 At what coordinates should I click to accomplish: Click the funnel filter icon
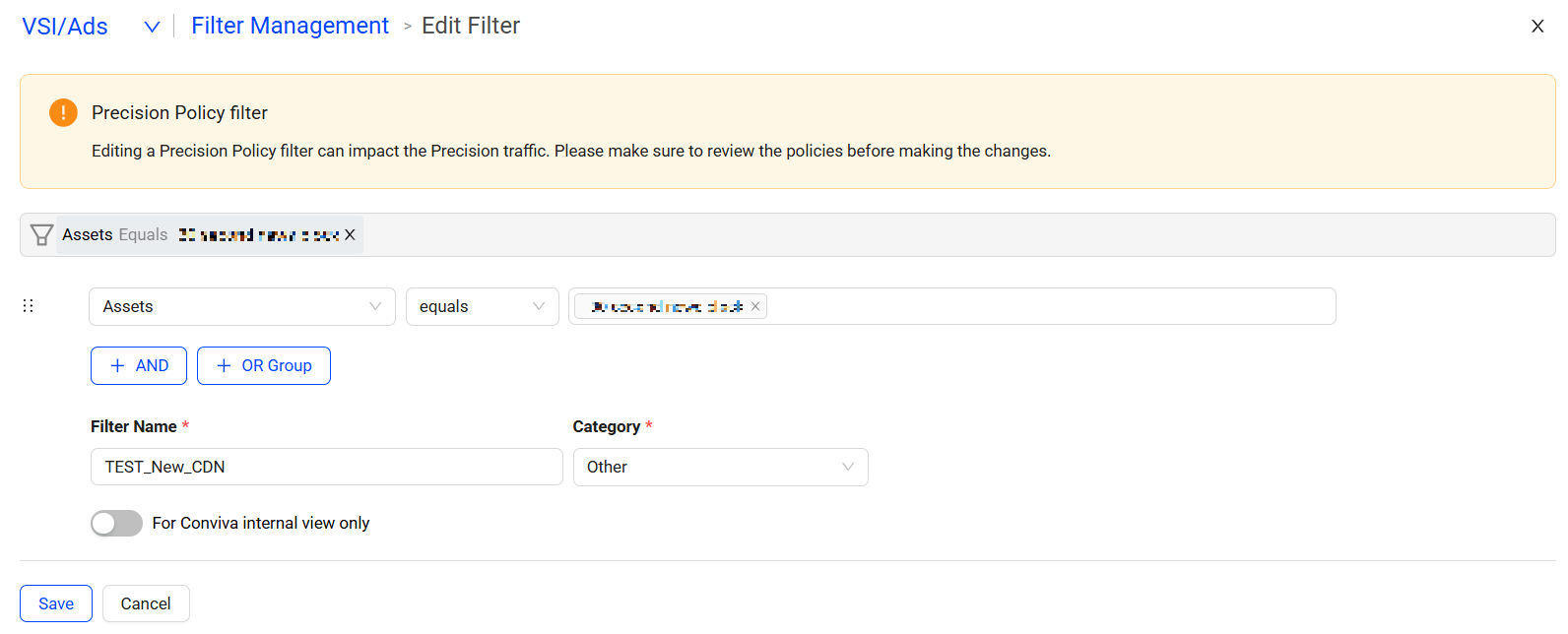click(41, 235)
